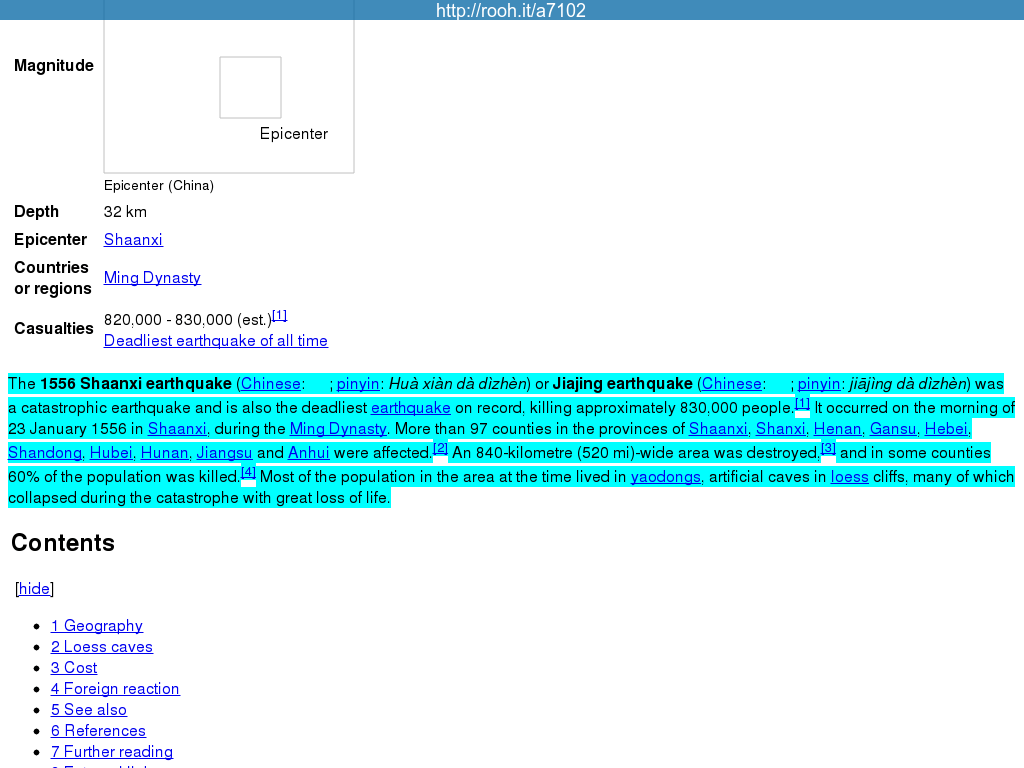Click the rooh.it URL bar at top
Image resolution: width=1024 pixels, height=768 pixels.
(x=511, y=11)
